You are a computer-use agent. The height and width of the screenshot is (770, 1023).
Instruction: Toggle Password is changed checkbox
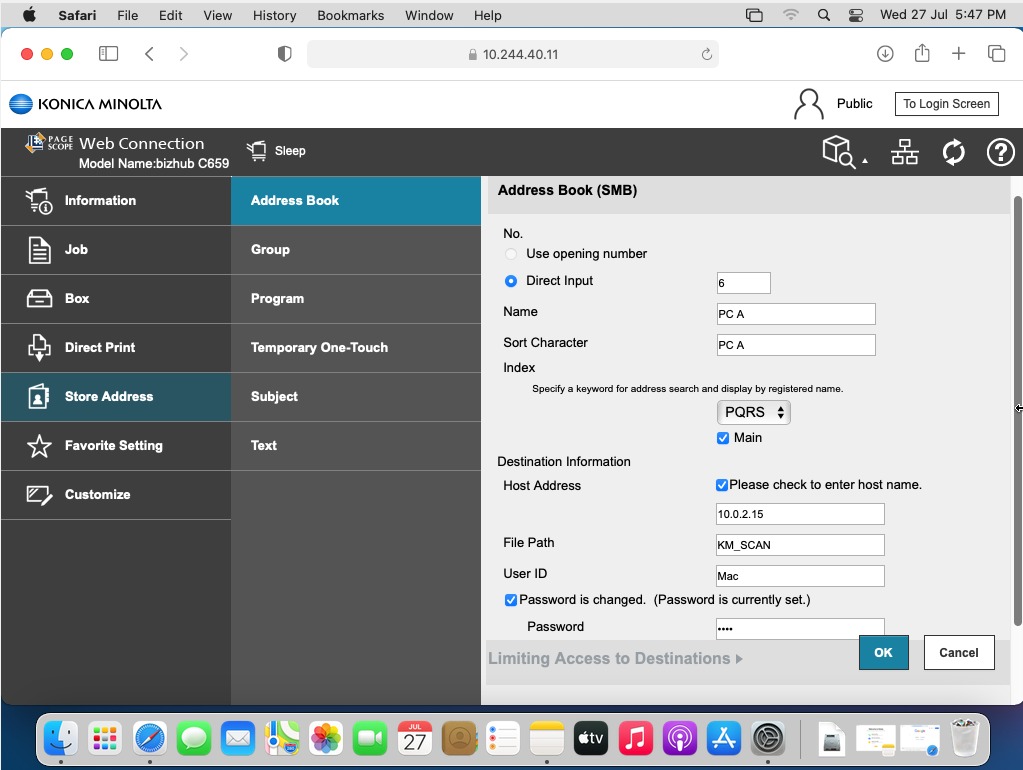coord(511,600)
